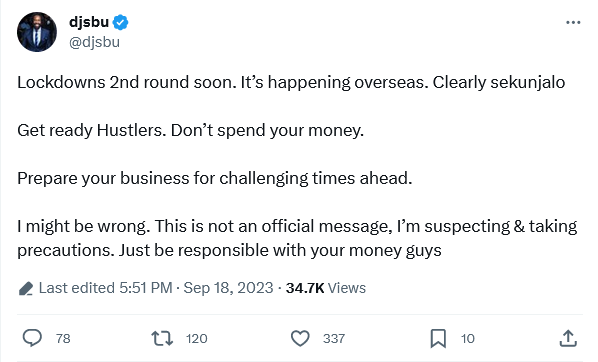Image resolution: width=598 pixels, height=362 pixels.
Task: Open the share upload icon
Action: (x=568, y=338)
